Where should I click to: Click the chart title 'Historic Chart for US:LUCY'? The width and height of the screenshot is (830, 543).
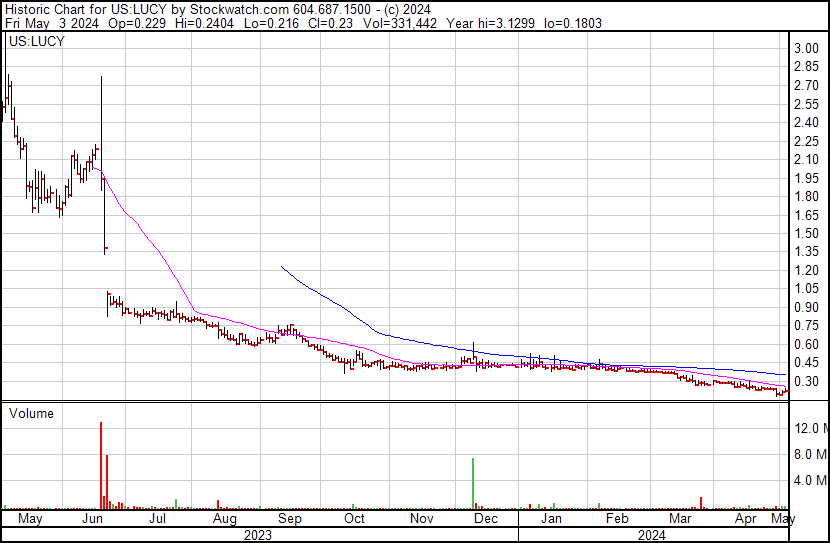[86, 10]
